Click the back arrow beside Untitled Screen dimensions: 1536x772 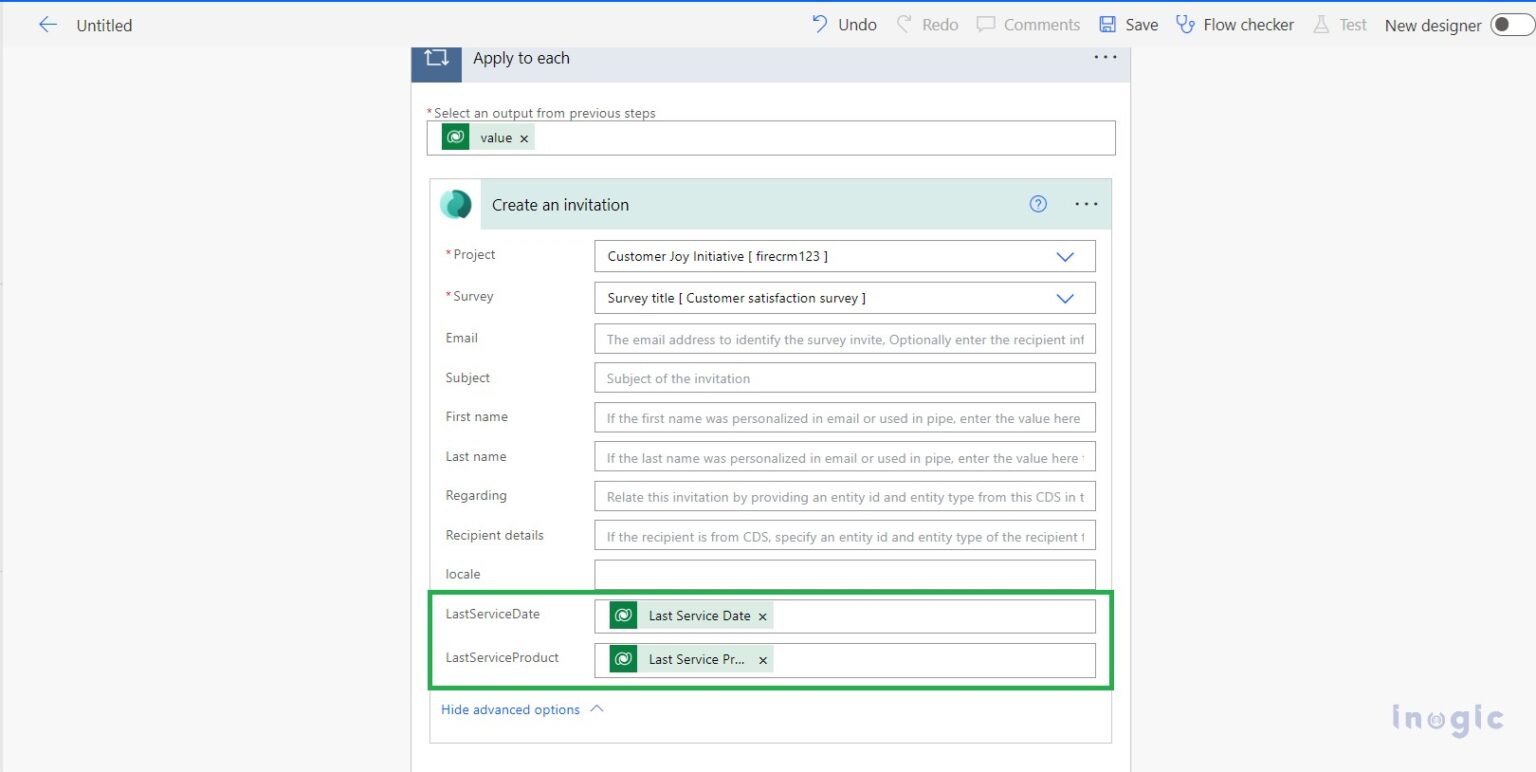click(x=47, y=25)
